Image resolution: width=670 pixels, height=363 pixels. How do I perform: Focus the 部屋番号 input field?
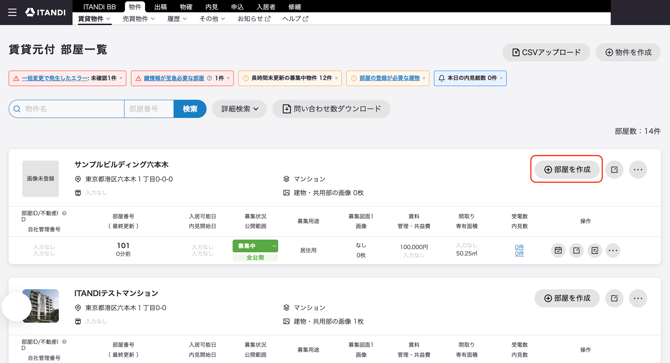[x=149, y=109]
